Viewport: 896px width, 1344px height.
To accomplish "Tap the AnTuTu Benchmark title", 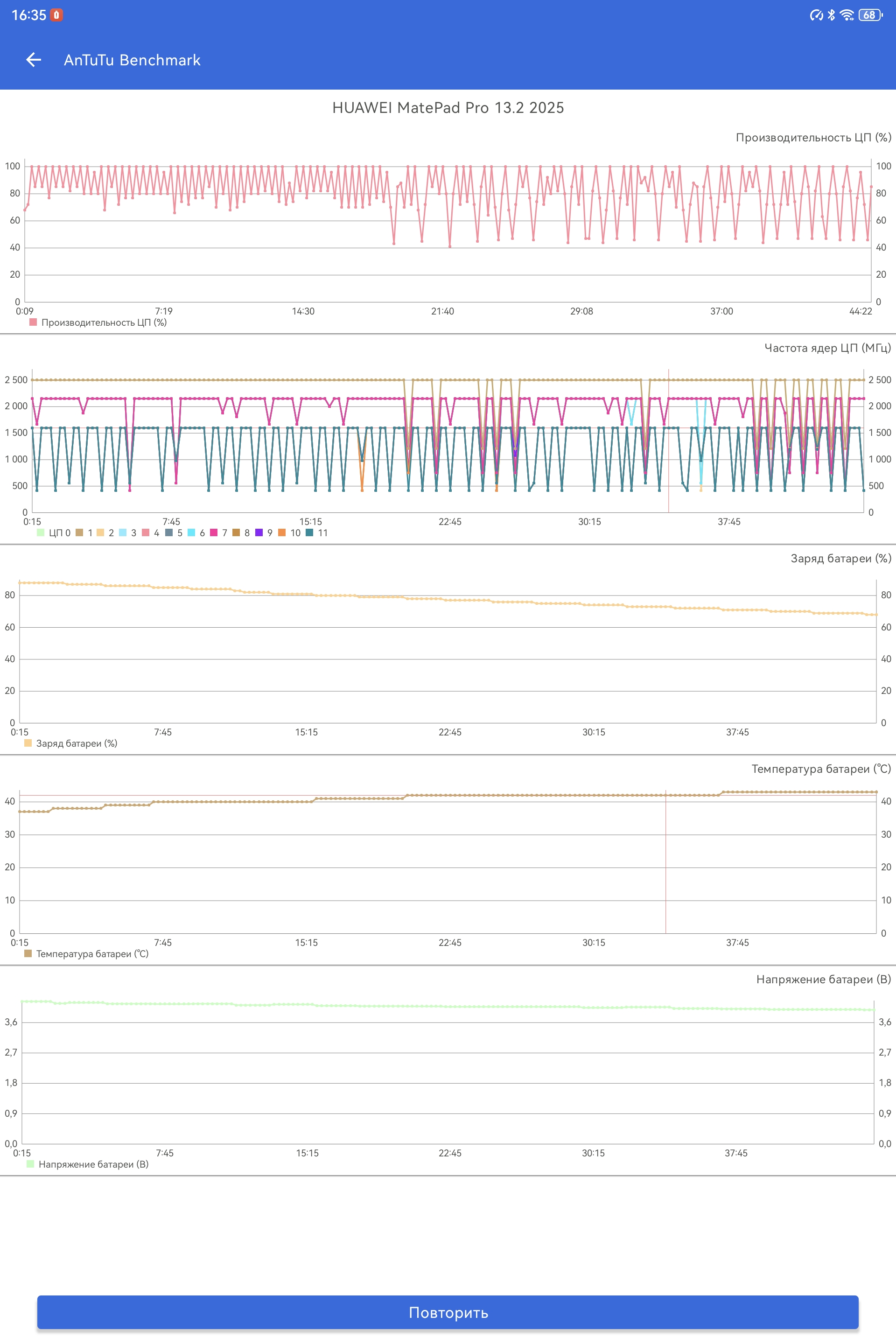I will coord(132,60).
